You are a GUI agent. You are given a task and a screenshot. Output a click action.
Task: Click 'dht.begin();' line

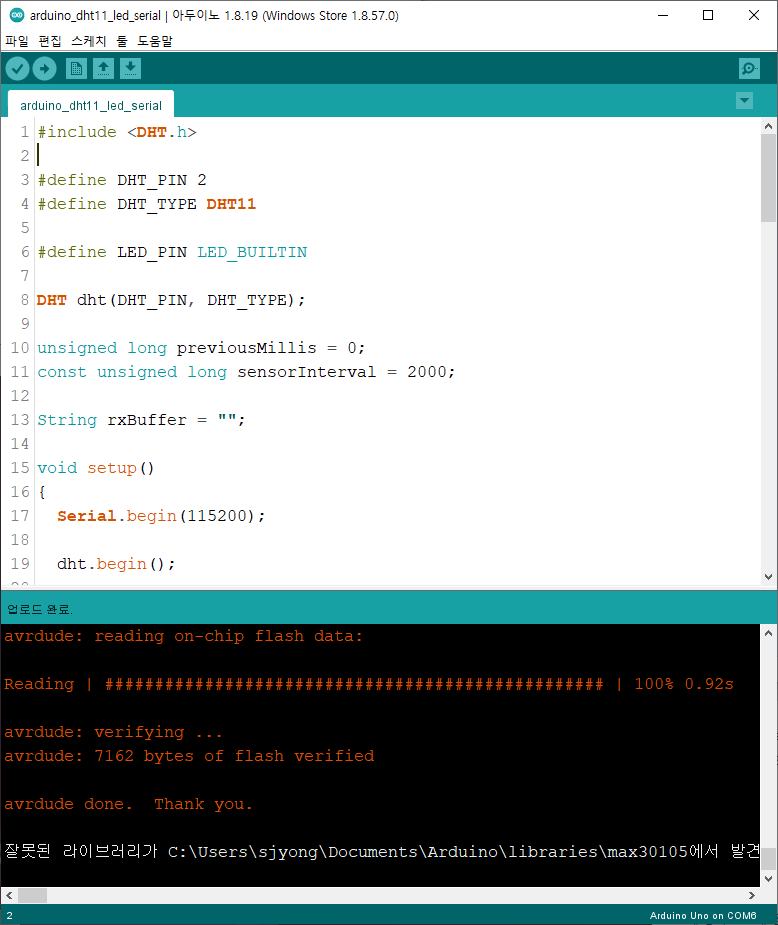(x=116, y=565)
